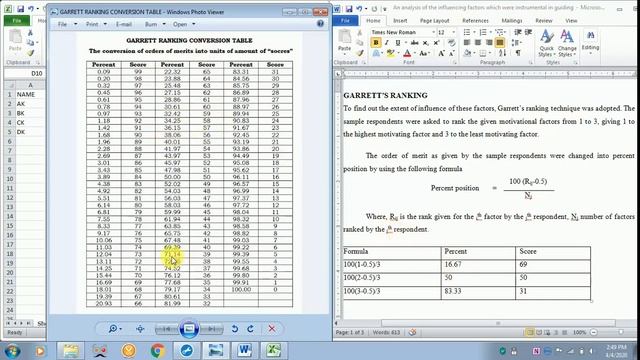
Task: Open Word File tab
Action: tap(346, 20)
